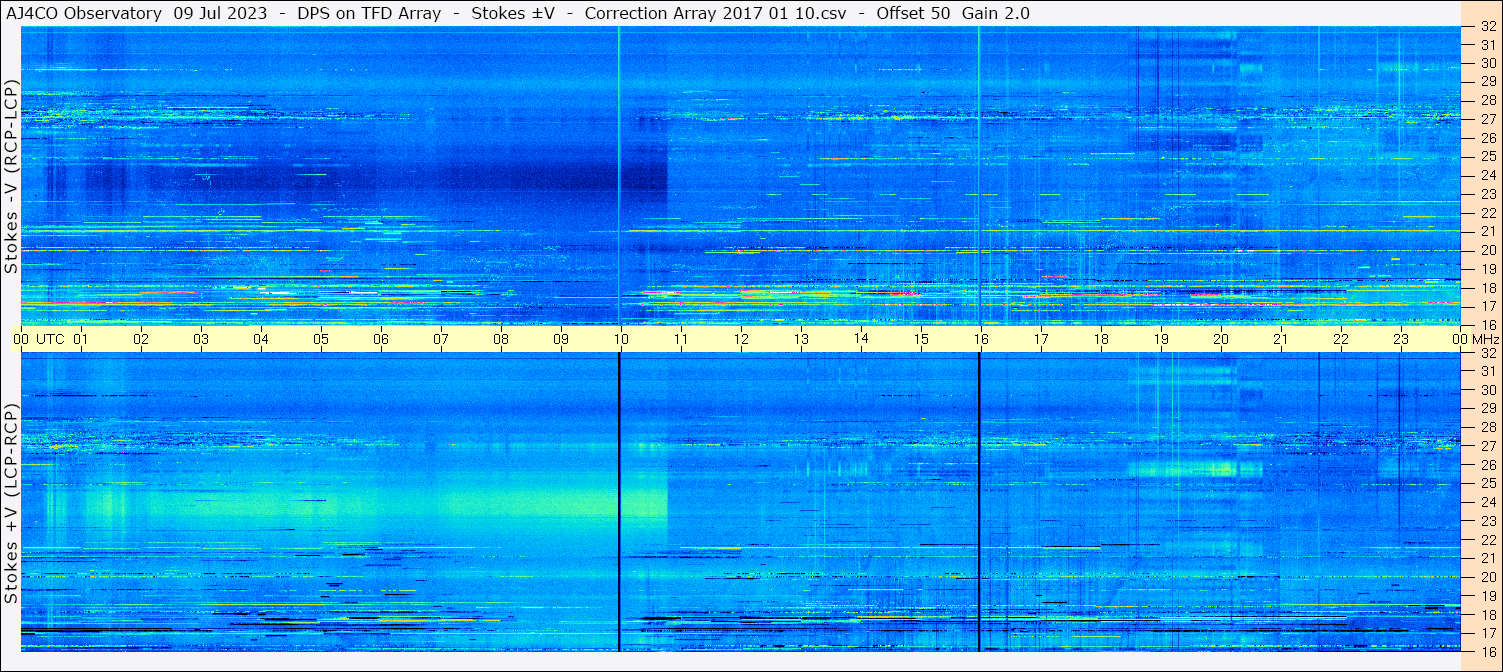Click the 28 MHz label of Stokes -V panel
Viewport: 1503px width, 672px height.
(1488, 100)
